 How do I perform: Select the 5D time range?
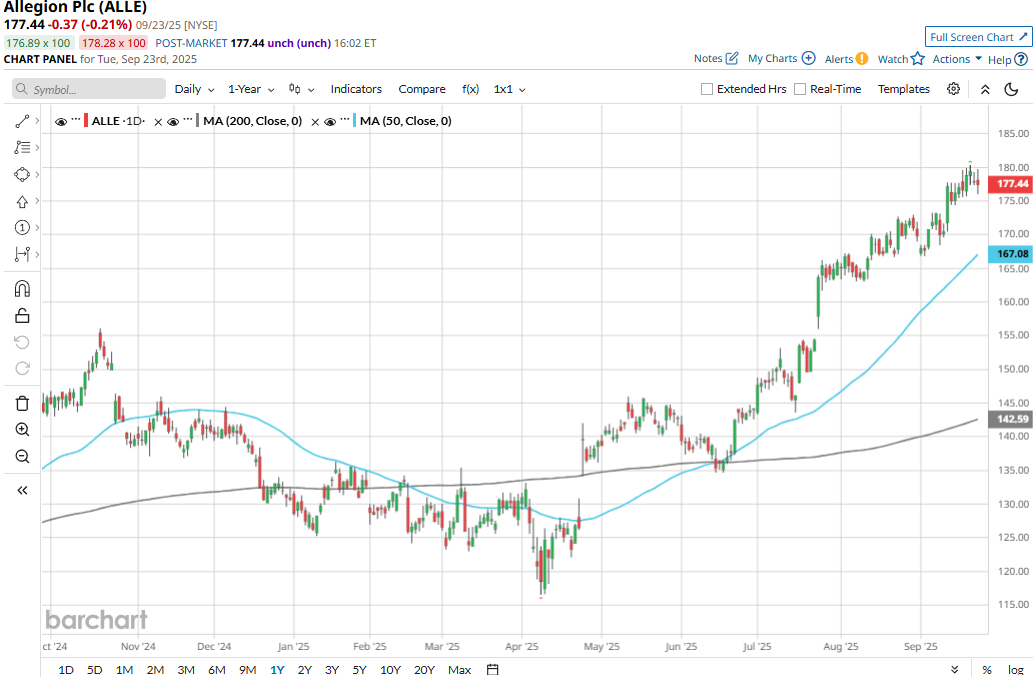pos(95,670)
